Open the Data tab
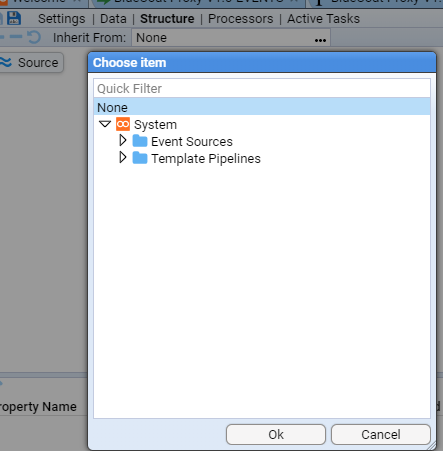The height and width of the screenshot is (451, 443). [x=113, y=19]
